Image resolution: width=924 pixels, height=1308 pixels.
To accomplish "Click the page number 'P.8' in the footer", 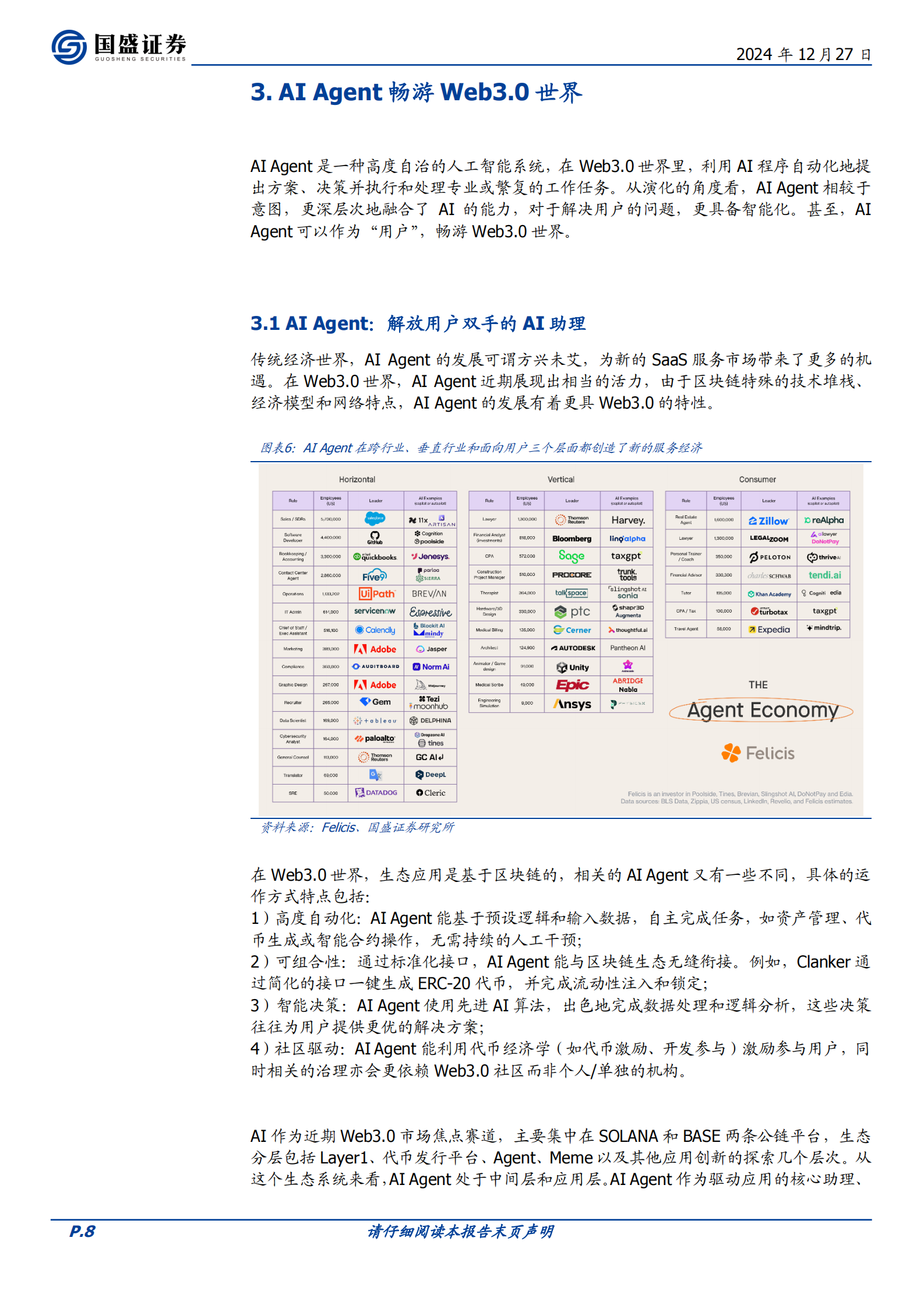I will (82, 1231).
